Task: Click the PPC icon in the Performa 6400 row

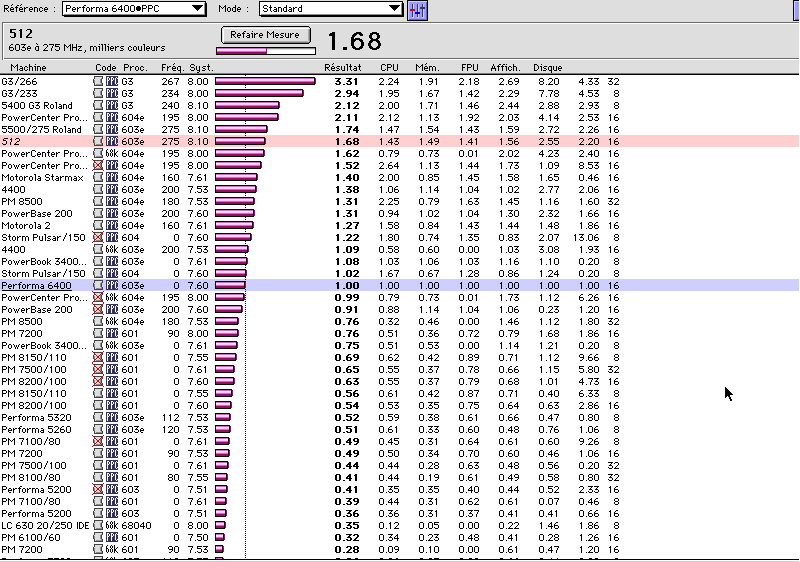Action: pyautogui.click(x=112, y=286)
